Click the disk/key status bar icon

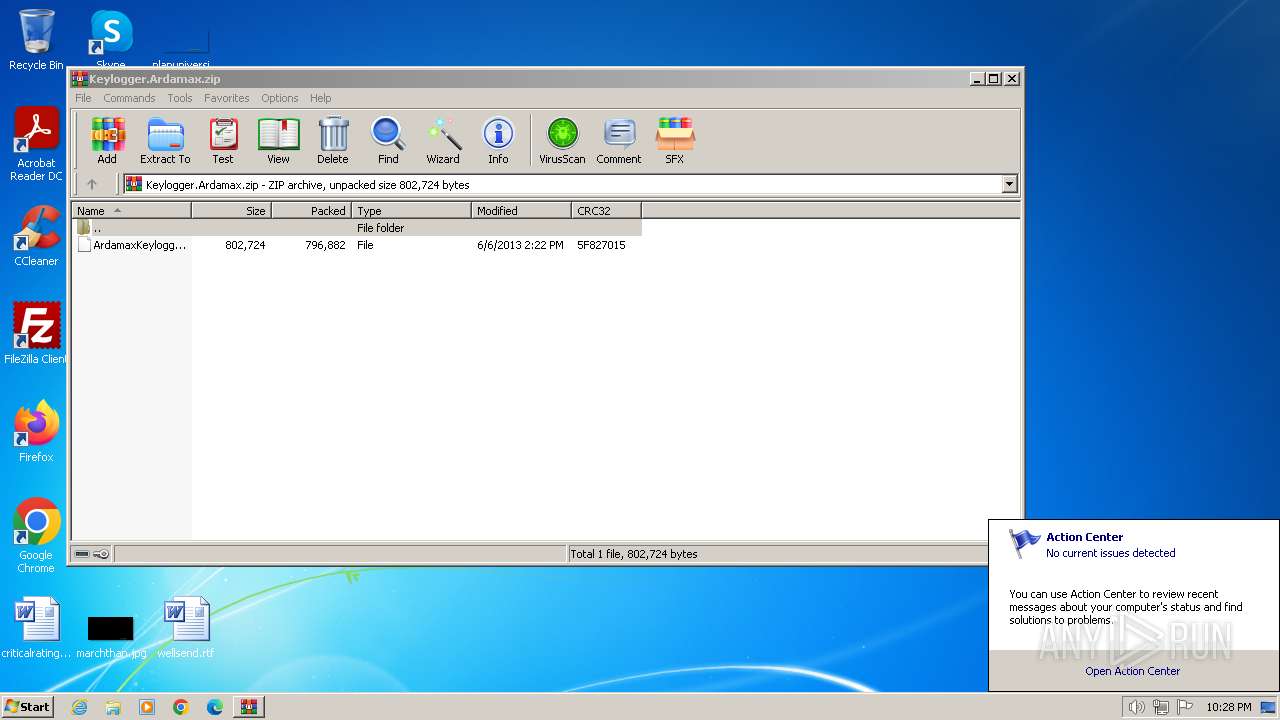pyautogui.click(x=92, y=554)
